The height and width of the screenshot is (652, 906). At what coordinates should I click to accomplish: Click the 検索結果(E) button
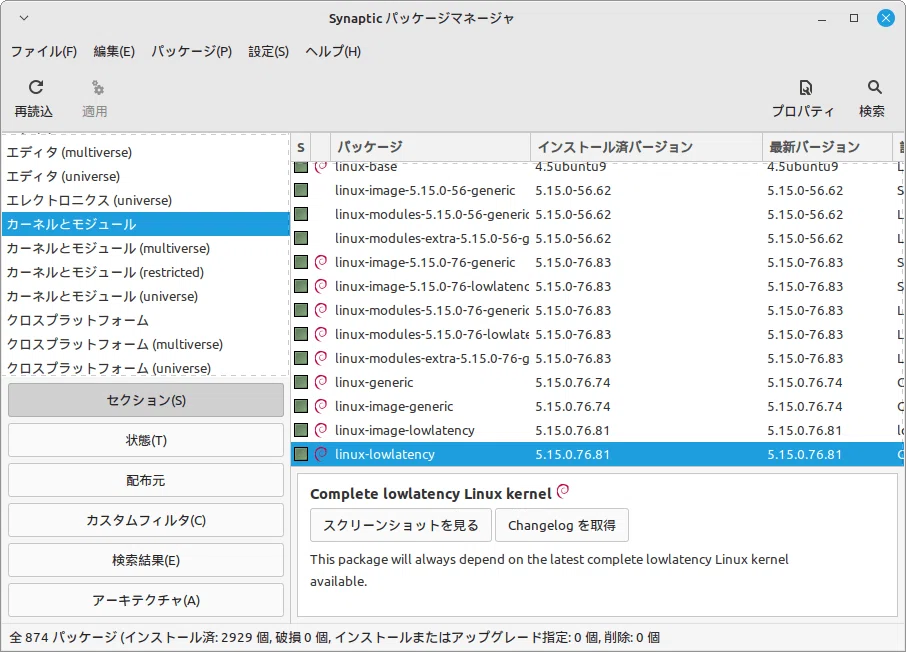click(x=146, y=560)
